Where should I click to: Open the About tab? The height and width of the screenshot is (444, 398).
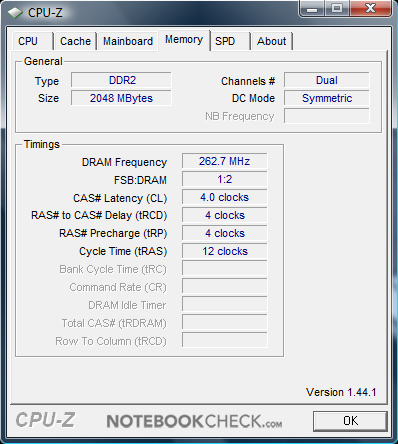(x=272, y=41)
